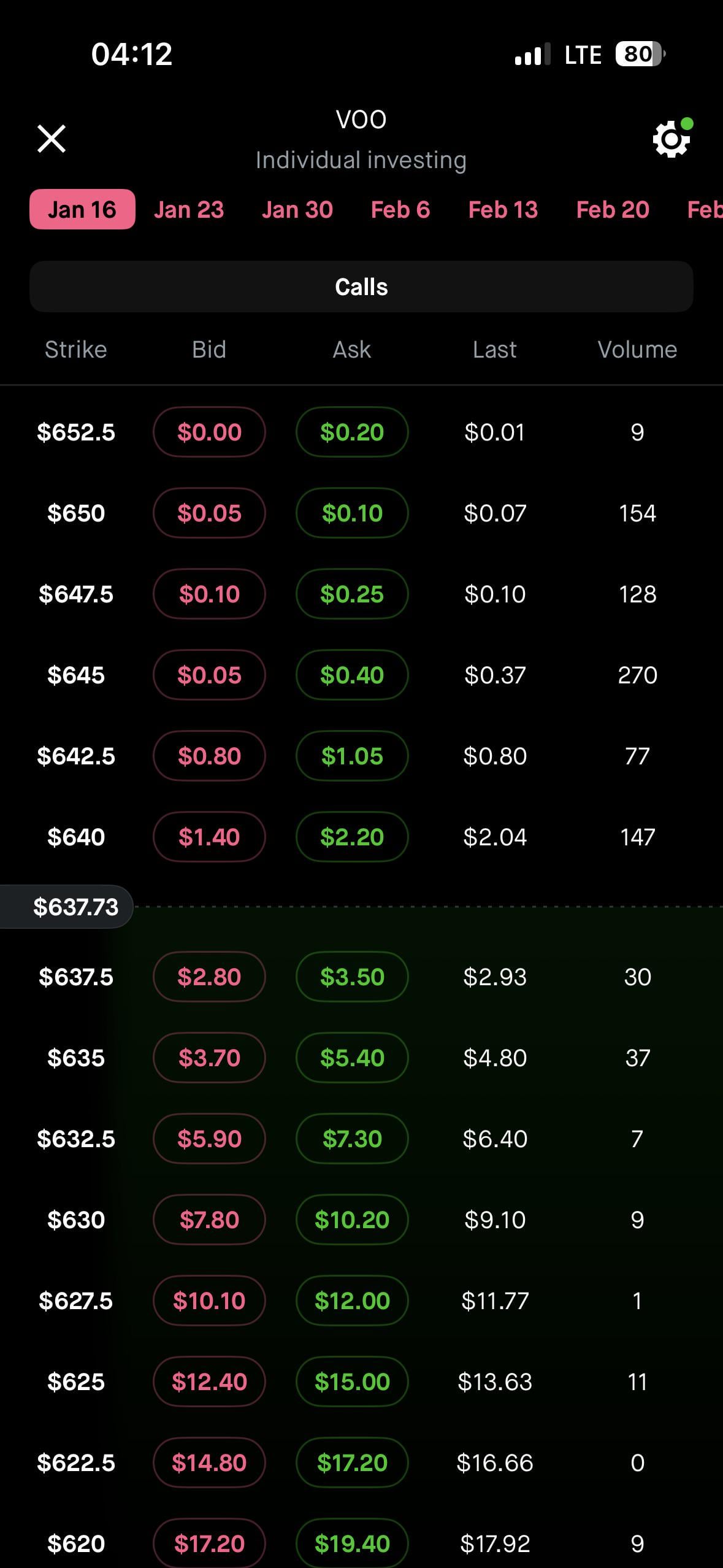Tap the battery indicator in status bar

click(x=639, y=55)
